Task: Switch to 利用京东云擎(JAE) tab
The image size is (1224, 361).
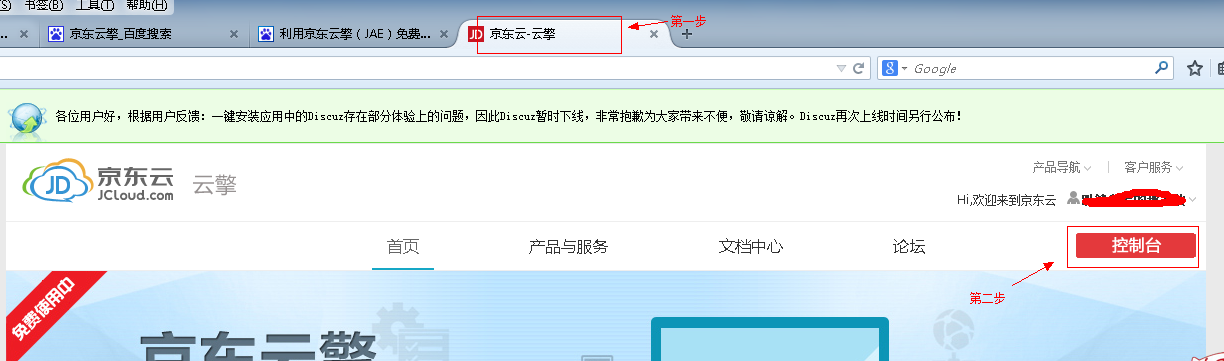Action: click(344, 34)
